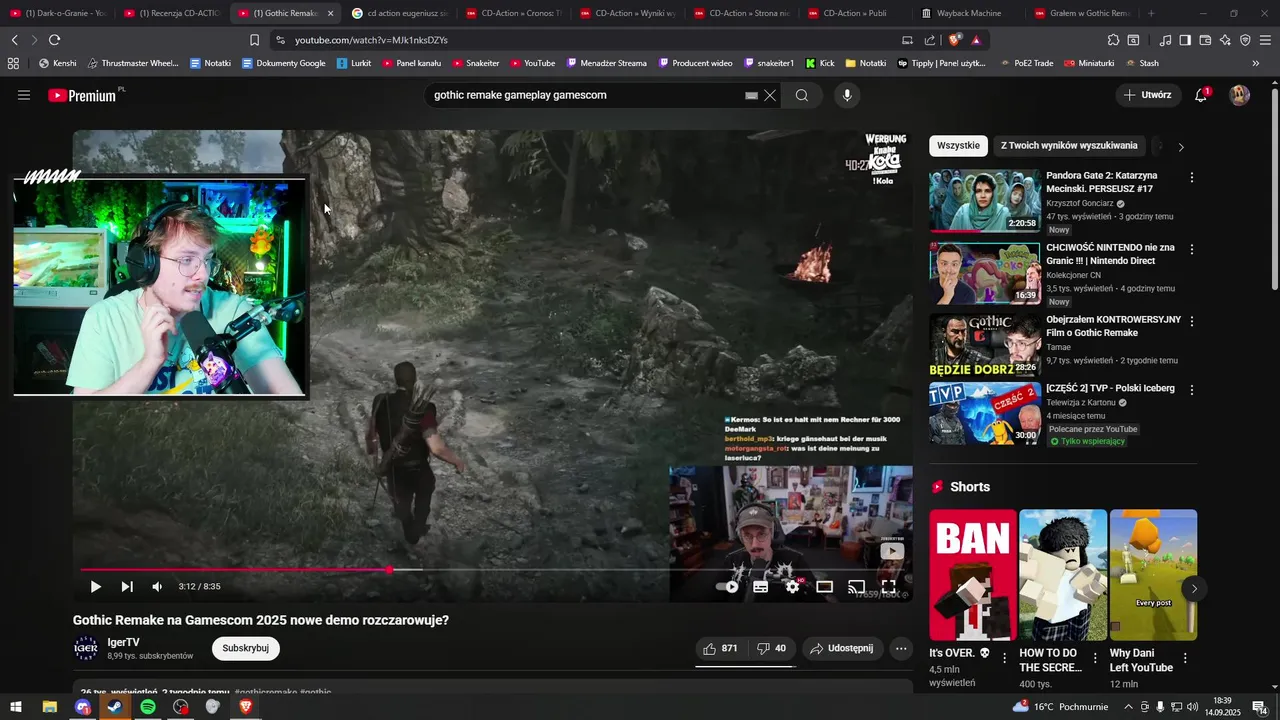Open the PoE2 Trade bookmark
The width and height of the screenshot is (1280, 720).
[x=1026, y=63]
